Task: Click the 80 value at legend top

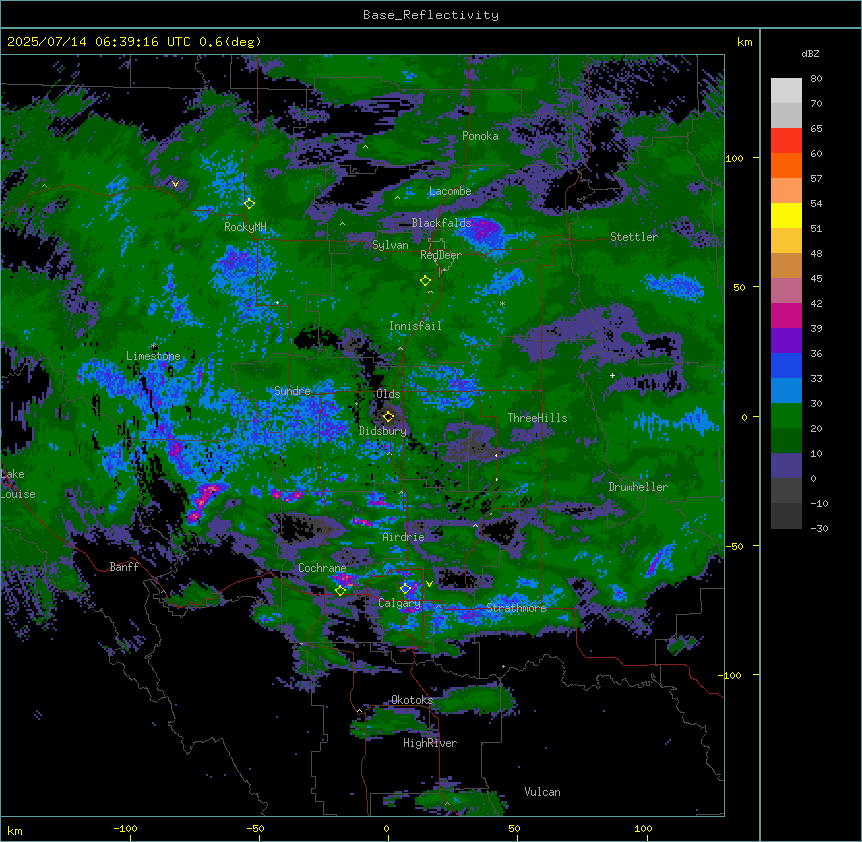Action: (x=816, y=79)
